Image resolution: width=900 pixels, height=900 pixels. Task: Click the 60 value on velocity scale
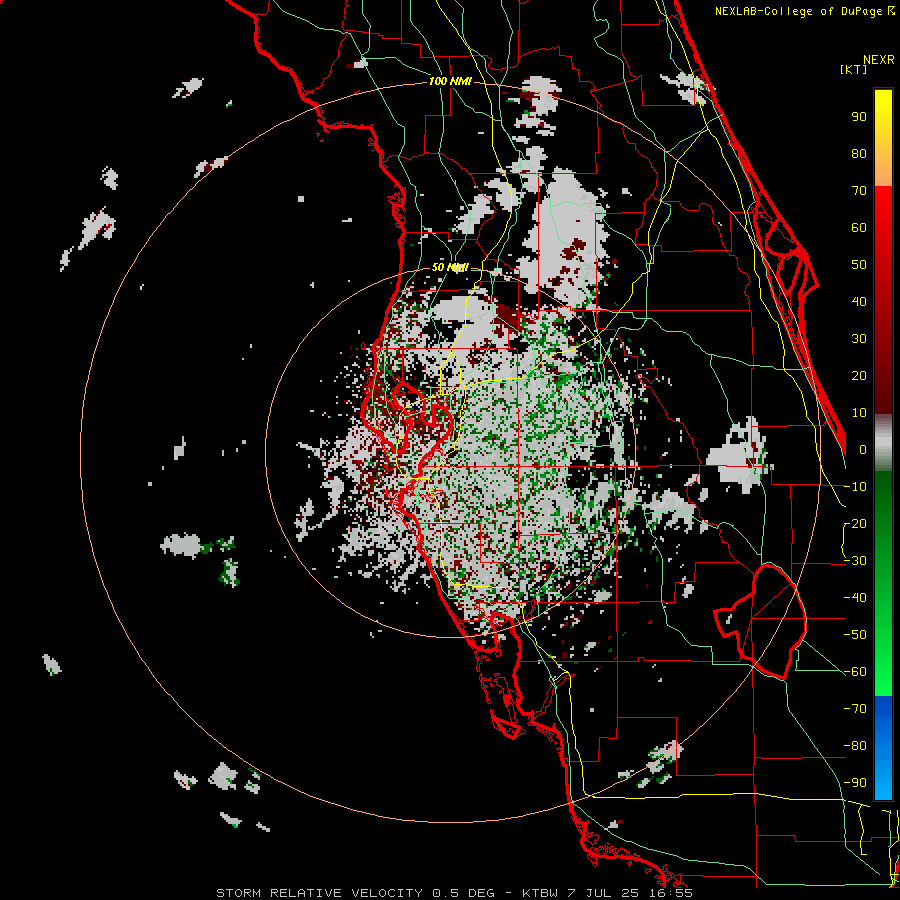tap(859, 228)
